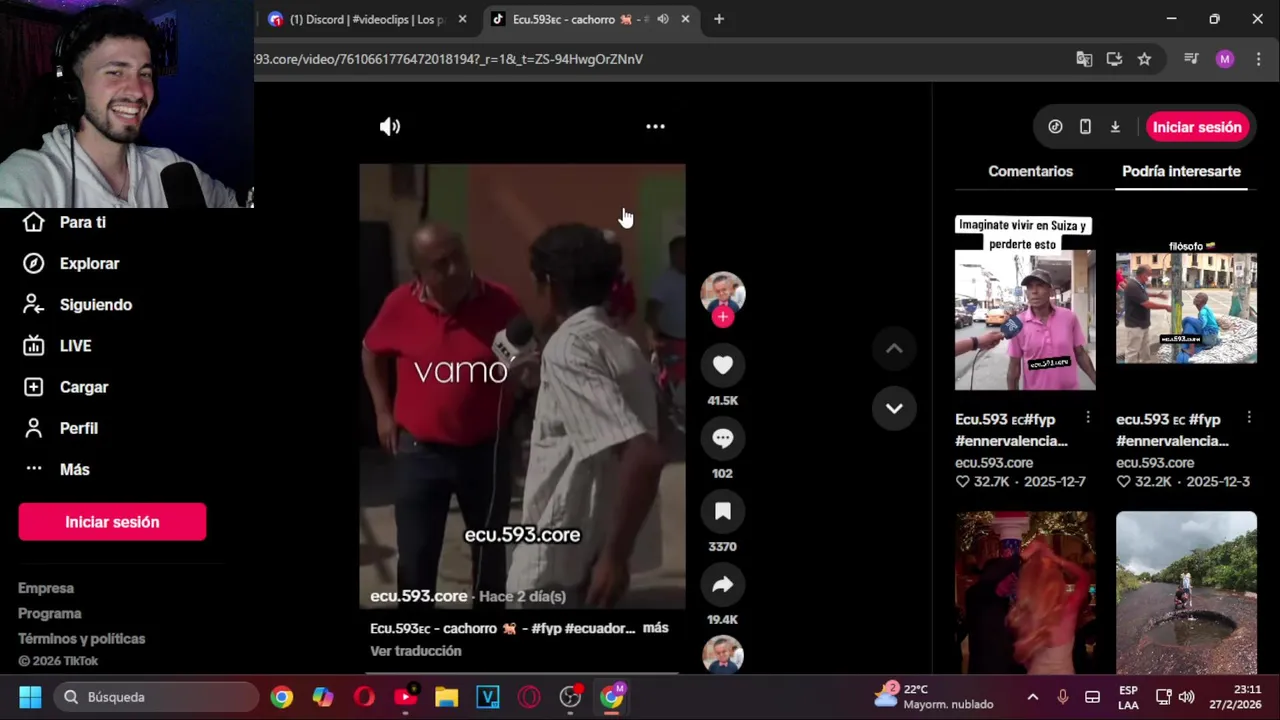The image size is (1280, 720).
Task: Show hidden system tray icons chevron
Action: tap(1033, 697)
